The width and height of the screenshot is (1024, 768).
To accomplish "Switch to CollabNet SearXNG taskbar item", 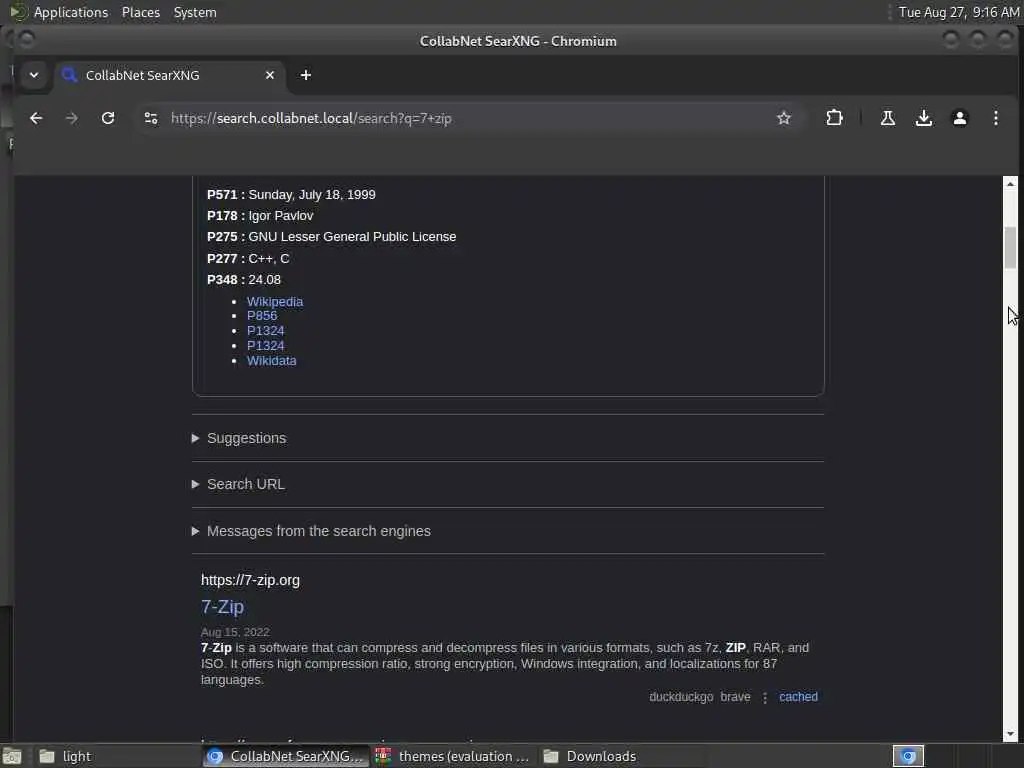I will [x=285, y=756].
